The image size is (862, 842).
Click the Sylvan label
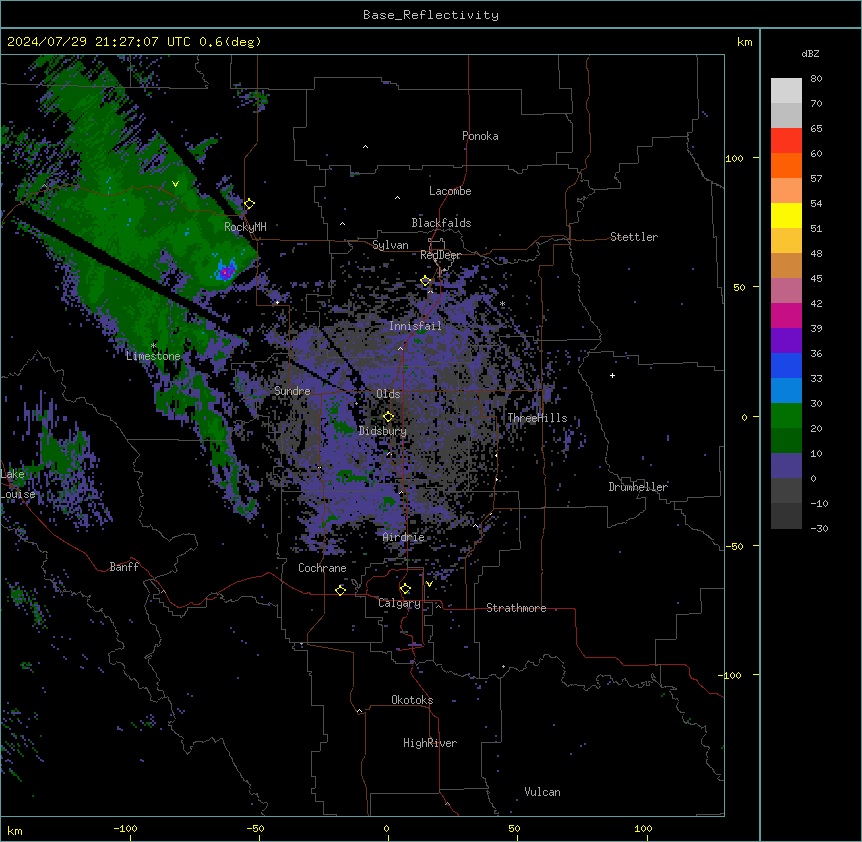(x=390, y=245)
